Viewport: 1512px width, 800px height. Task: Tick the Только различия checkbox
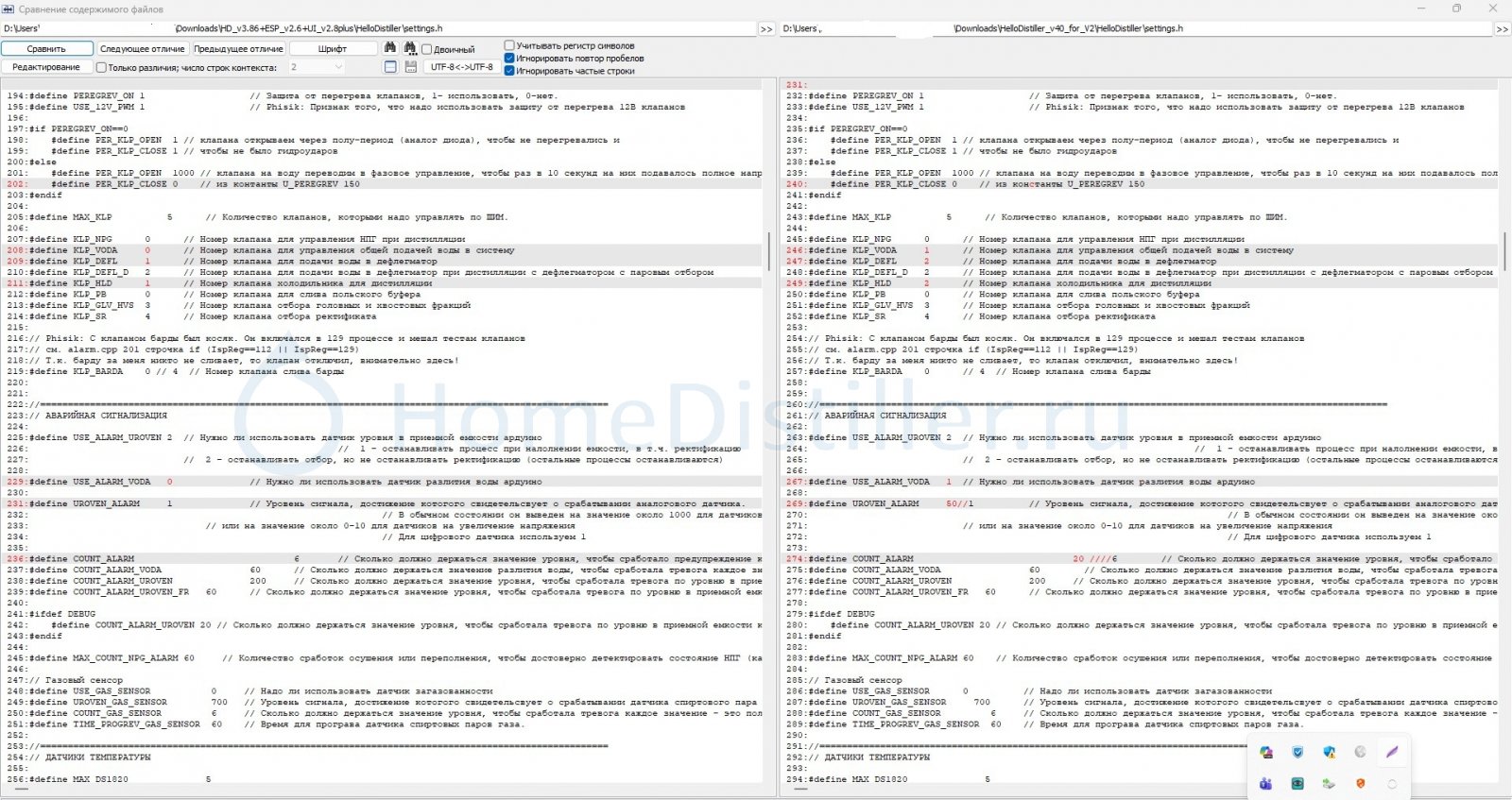[101, 68]
